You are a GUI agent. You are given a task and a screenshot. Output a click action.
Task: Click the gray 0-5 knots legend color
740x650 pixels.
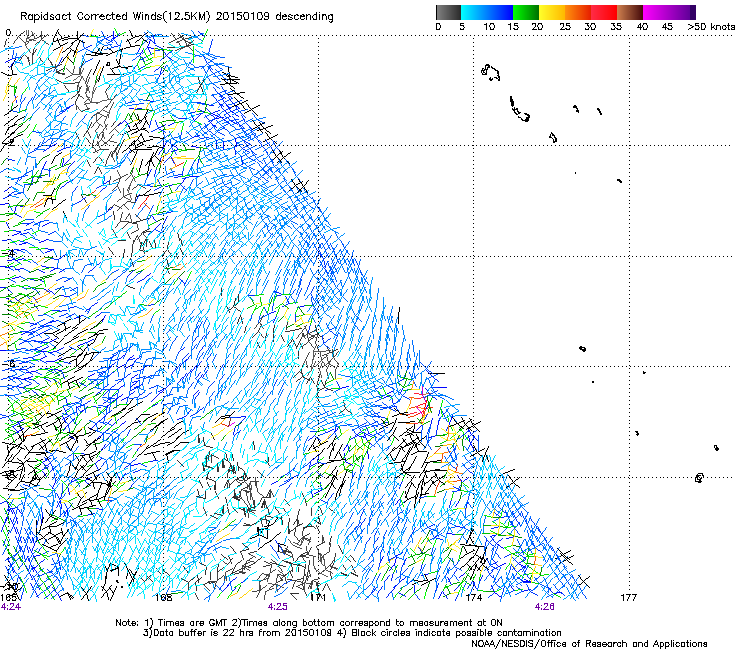(448, 12)
